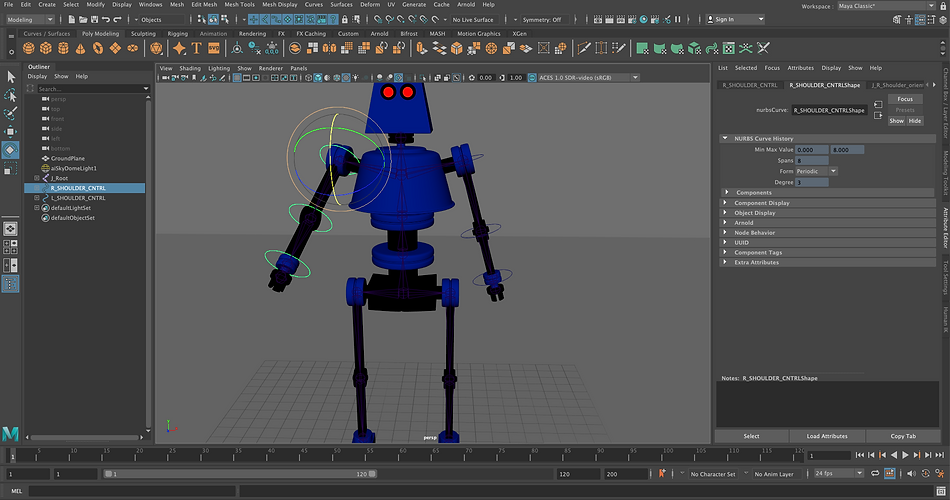950x500 pixels.
Task: Click the Copy Tab button
Action: pyautogui.click(x=903, y=436)
